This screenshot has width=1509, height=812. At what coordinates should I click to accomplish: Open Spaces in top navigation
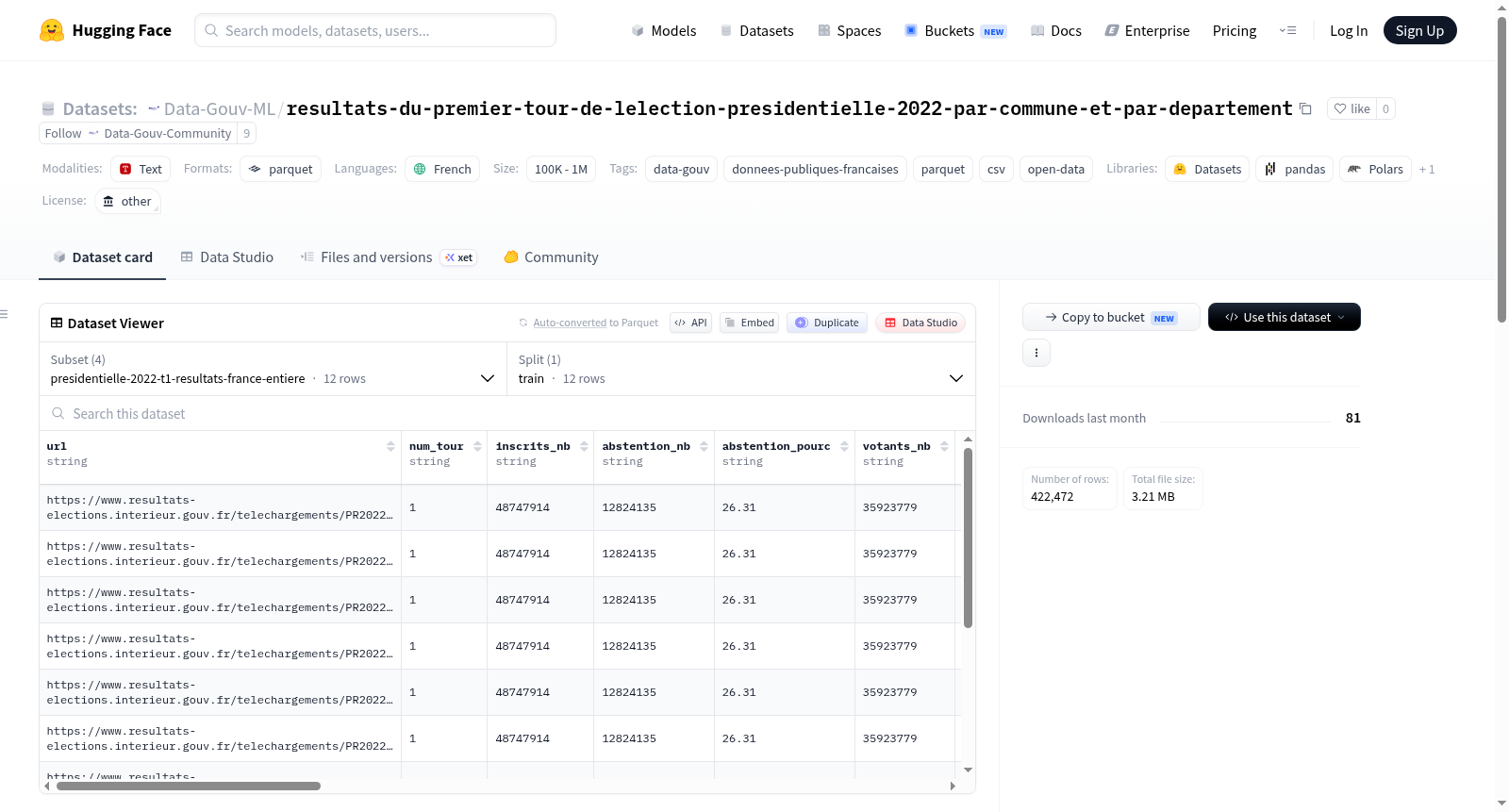point(849,30)
